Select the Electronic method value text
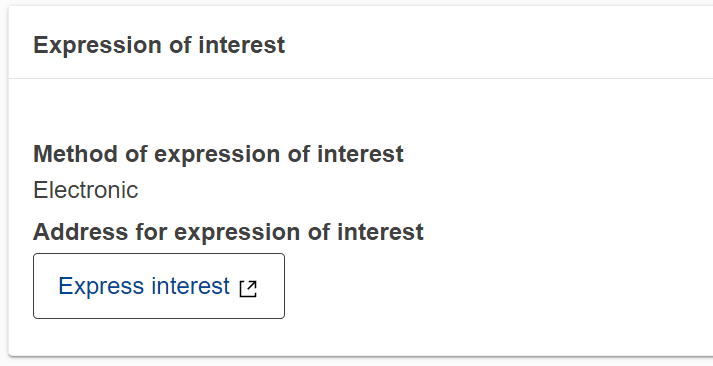The height and width of the screenshot is (366, 713). pyautogui.click(x=85, y=190)
